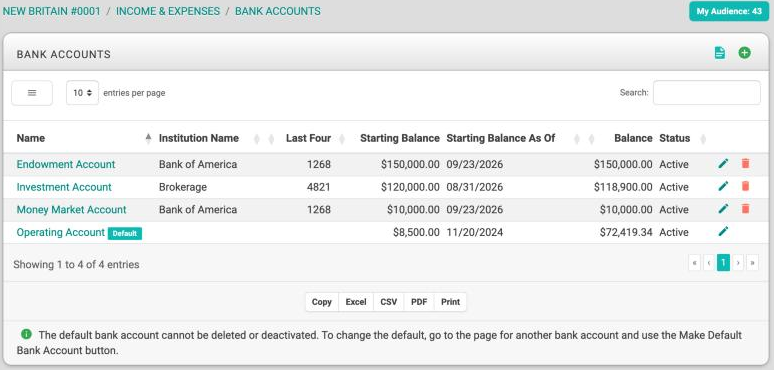Click the $8,500.00 starting balance cell
Screen dimensions: 774x370
[416, 232]
